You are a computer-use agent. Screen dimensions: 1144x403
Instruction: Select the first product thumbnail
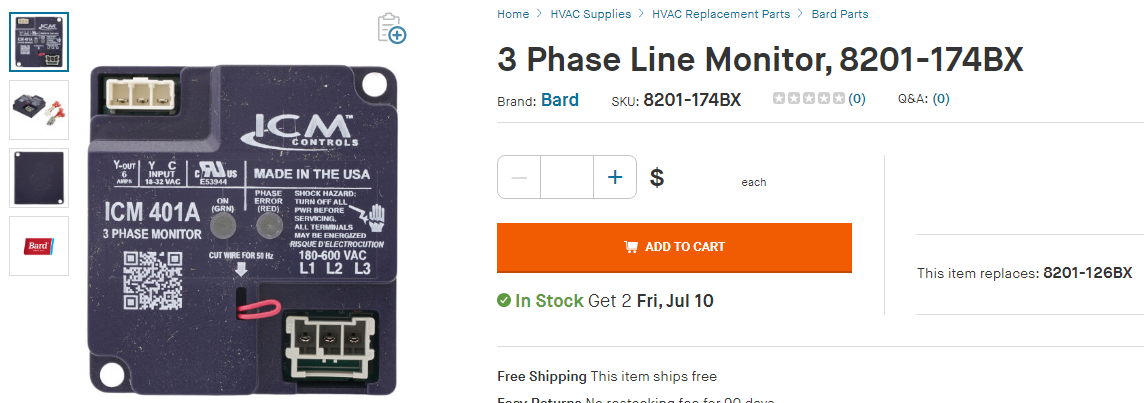(x=39, y=42)
